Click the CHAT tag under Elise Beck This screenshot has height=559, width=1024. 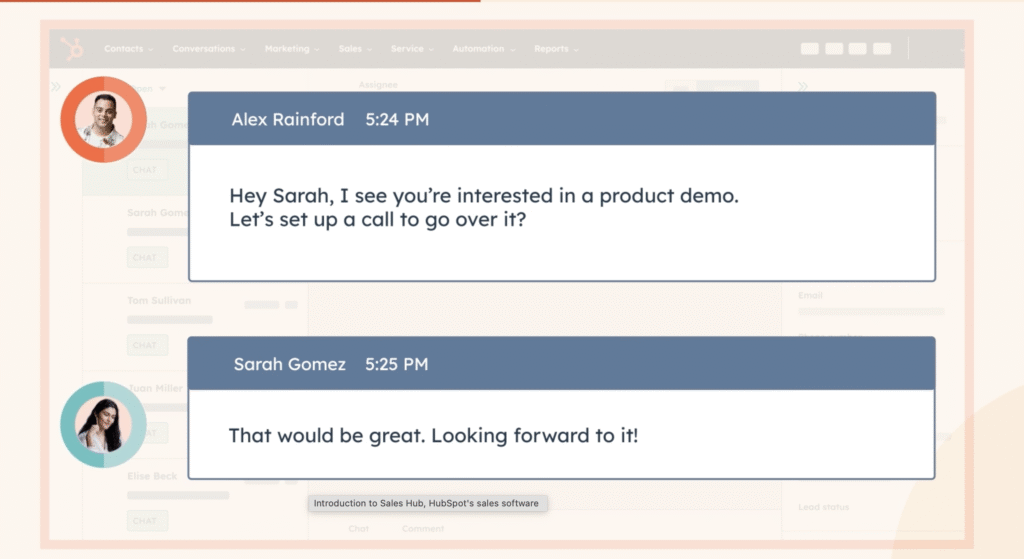point(145,521)
